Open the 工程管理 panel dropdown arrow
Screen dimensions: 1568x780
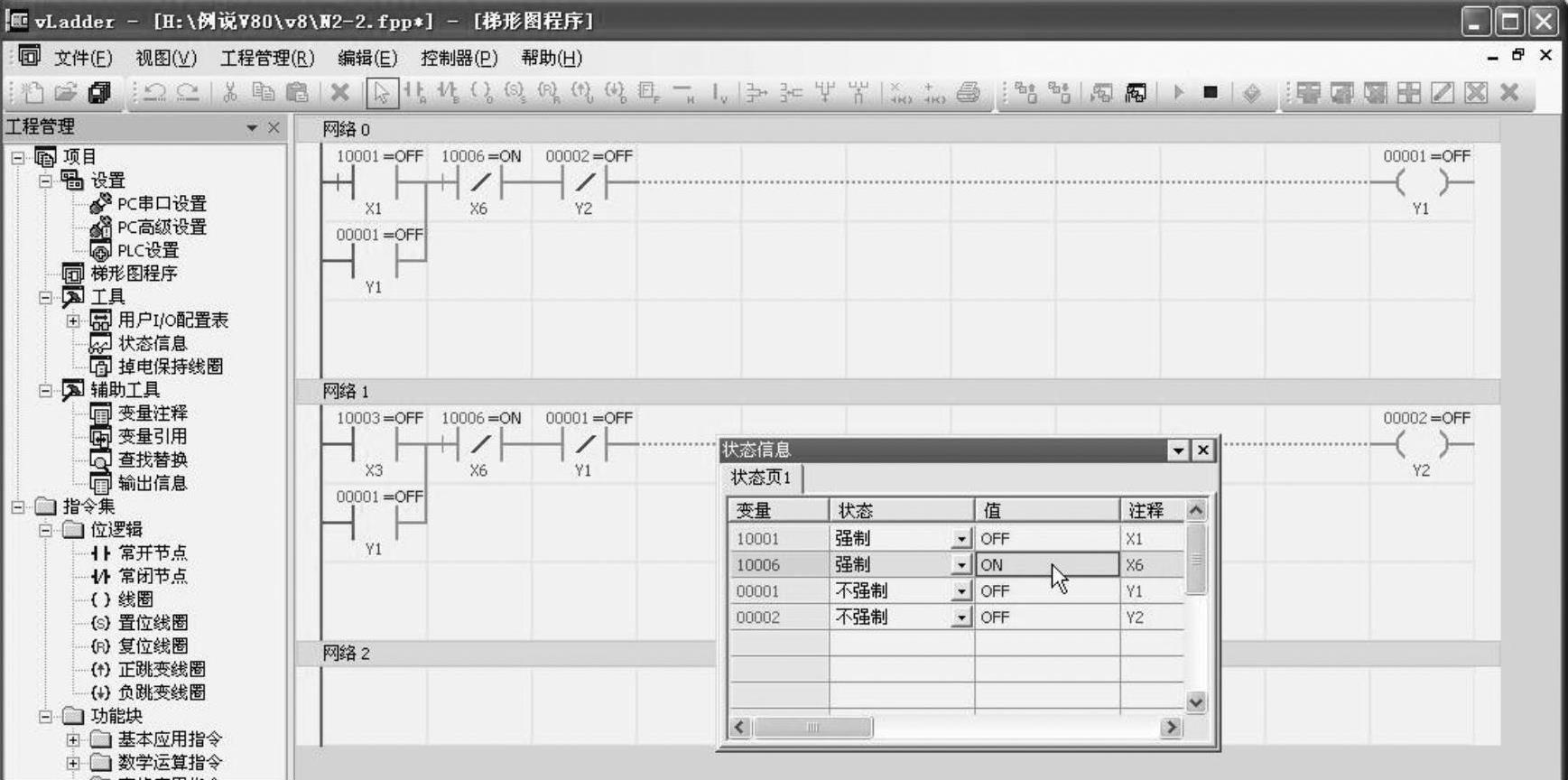pos(252,128)
